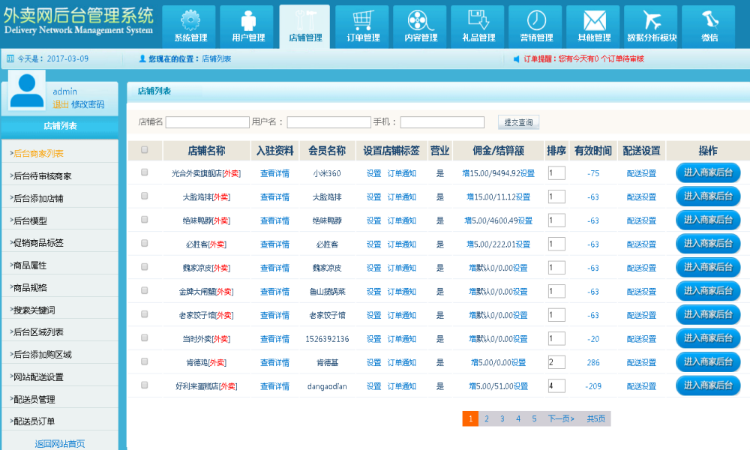This screenshot has width=750, height=450.
Task: Toggle the select-all checkbox in table header
Action: tap(145, 150)
